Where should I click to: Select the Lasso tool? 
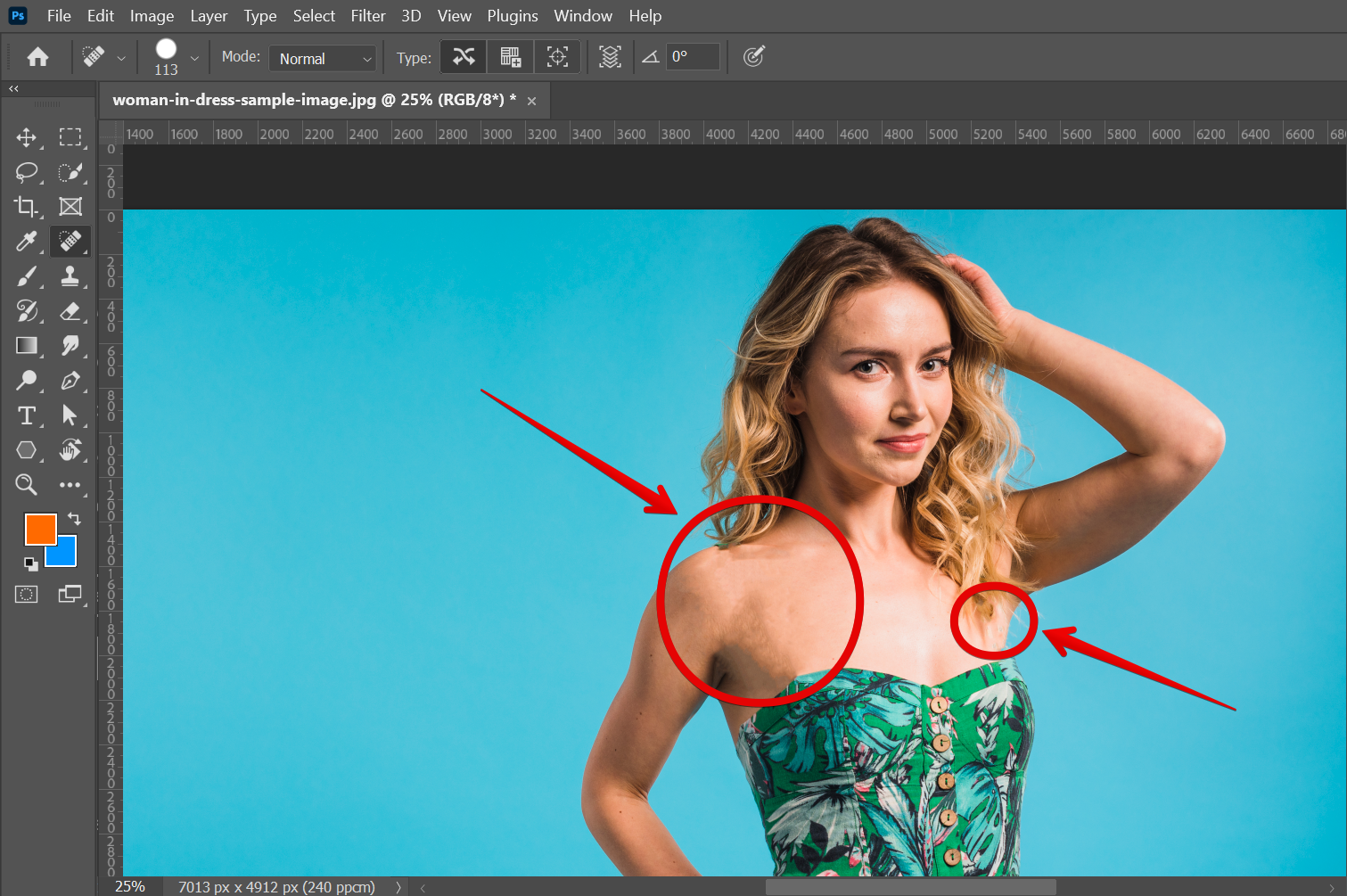point(26,172)
